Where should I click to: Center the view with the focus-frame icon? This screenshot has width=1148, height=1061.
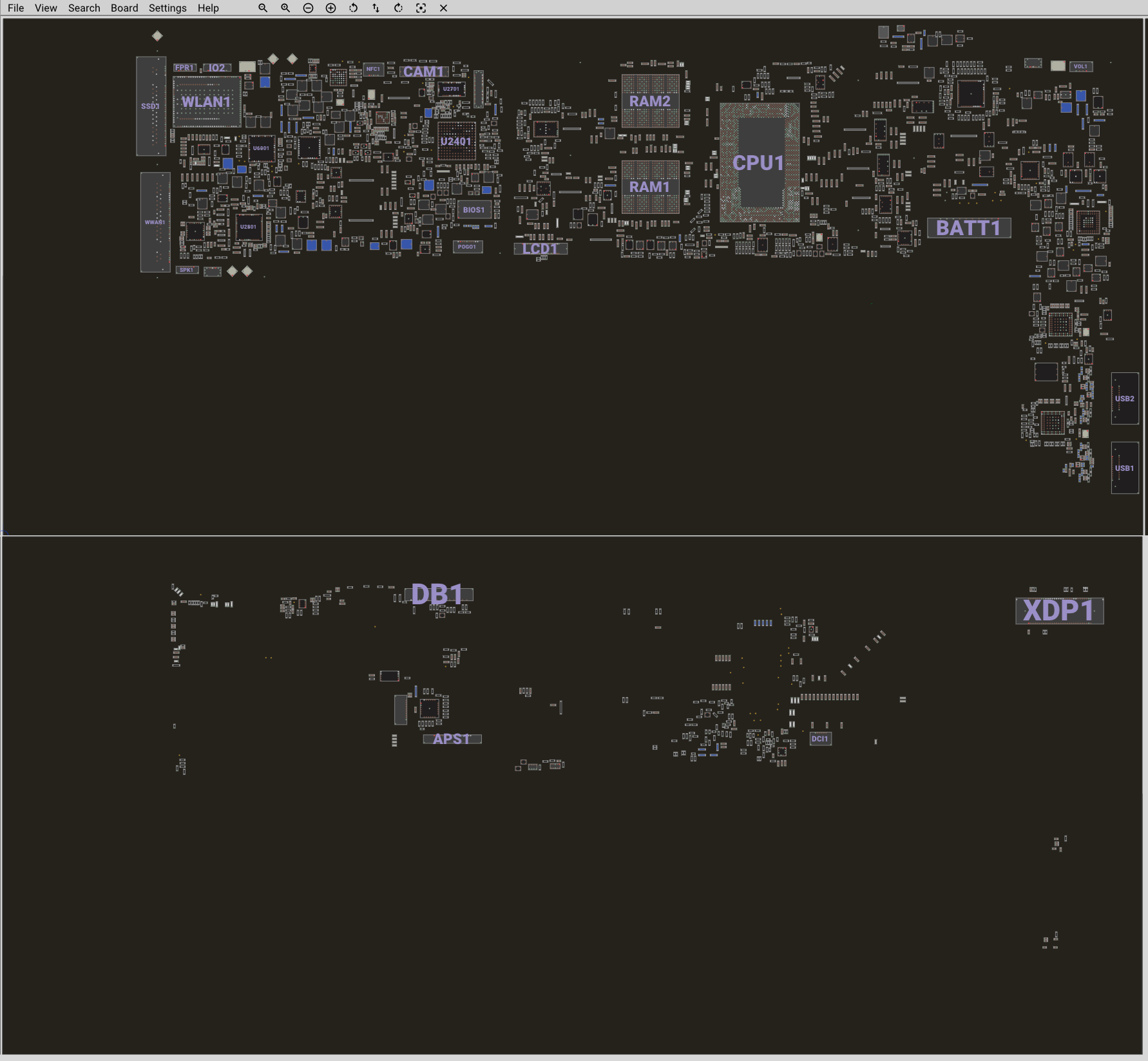click(x=421, y=8)
